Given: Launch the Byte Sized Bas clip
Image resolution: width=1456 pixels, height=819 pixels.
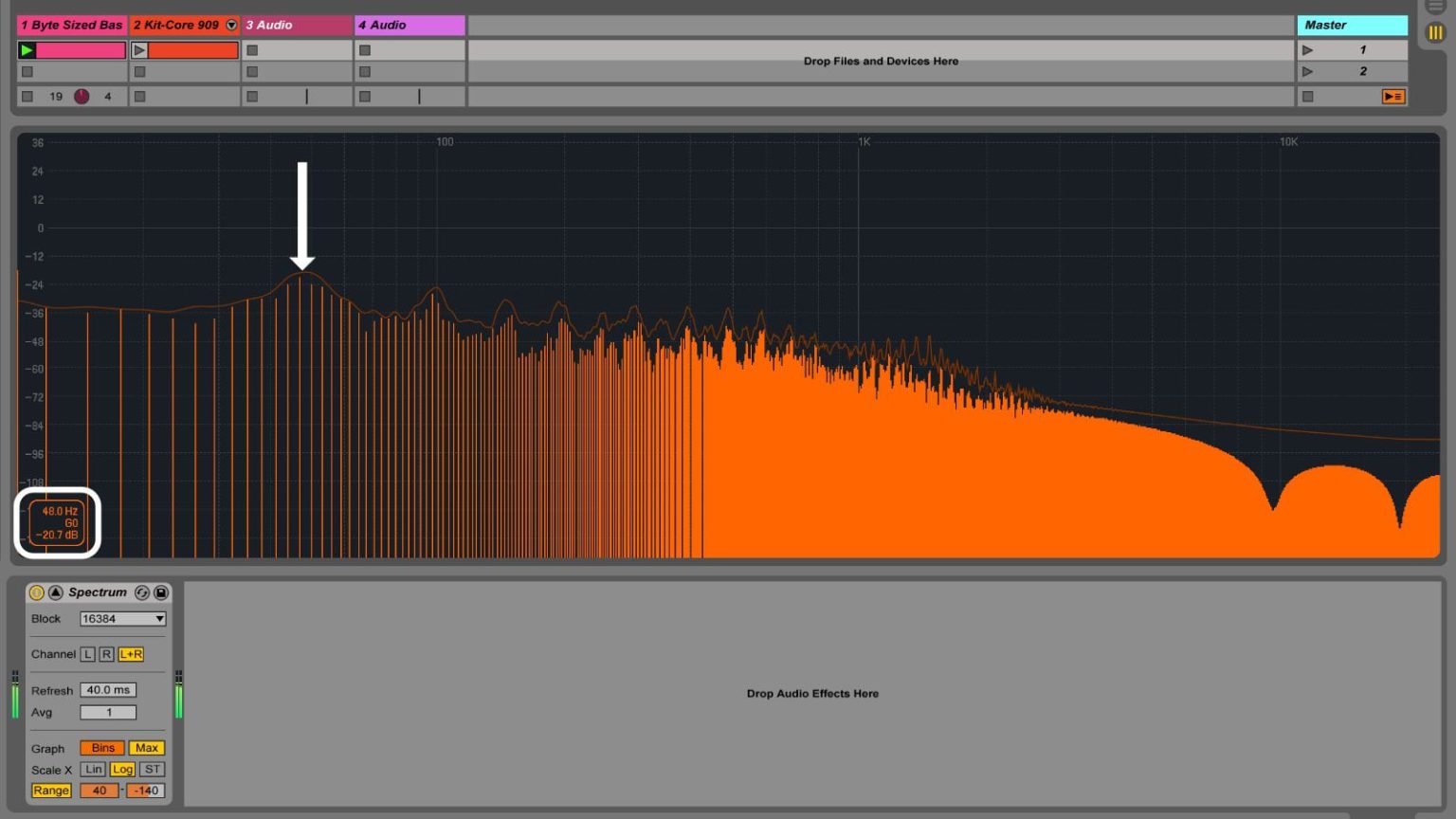Looking at the screenshot, I should (26, 49).
